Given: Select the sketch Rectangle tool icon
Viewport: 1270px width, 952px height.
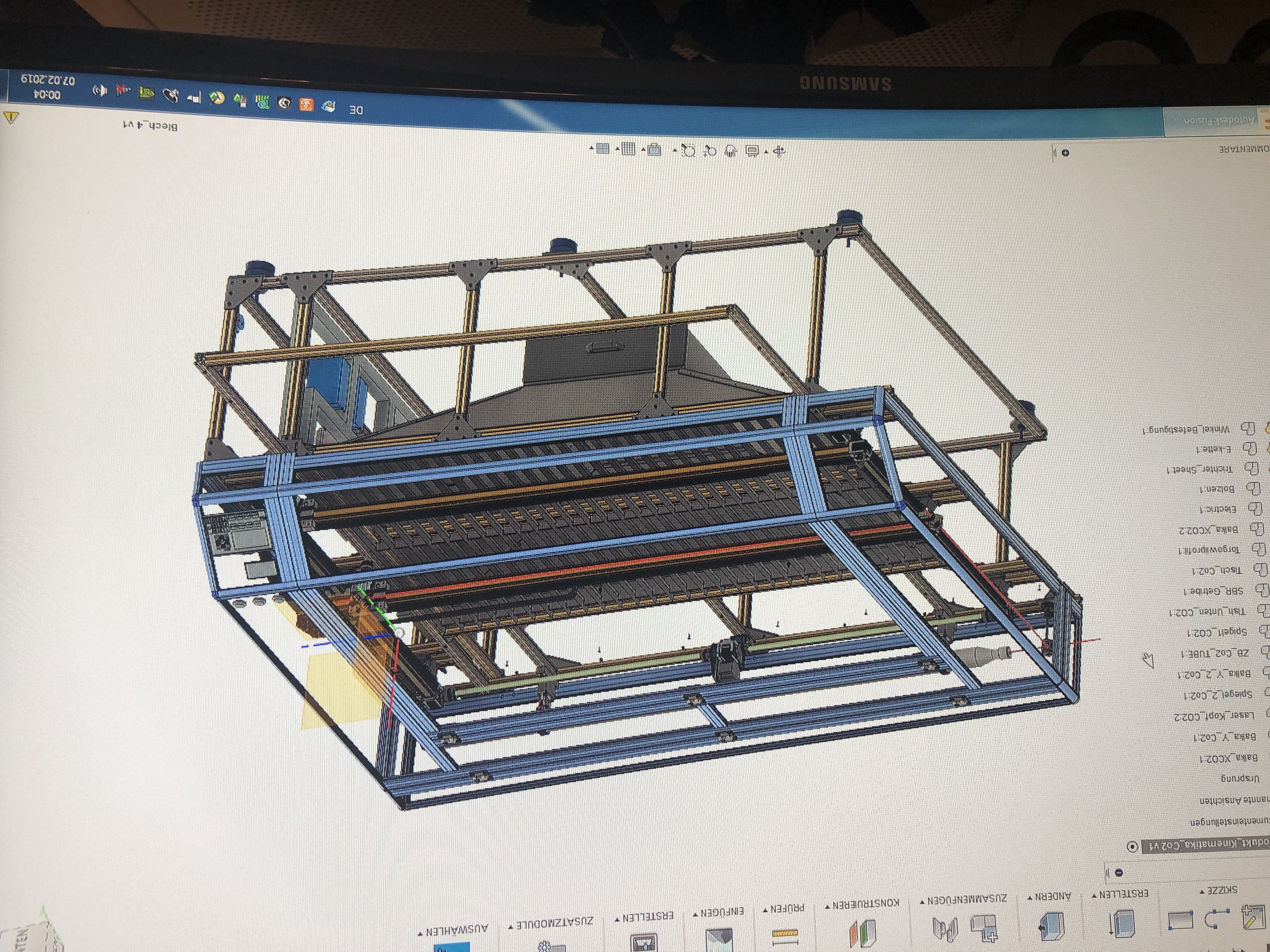Looking at the screenshot, I should [1181, 921].
